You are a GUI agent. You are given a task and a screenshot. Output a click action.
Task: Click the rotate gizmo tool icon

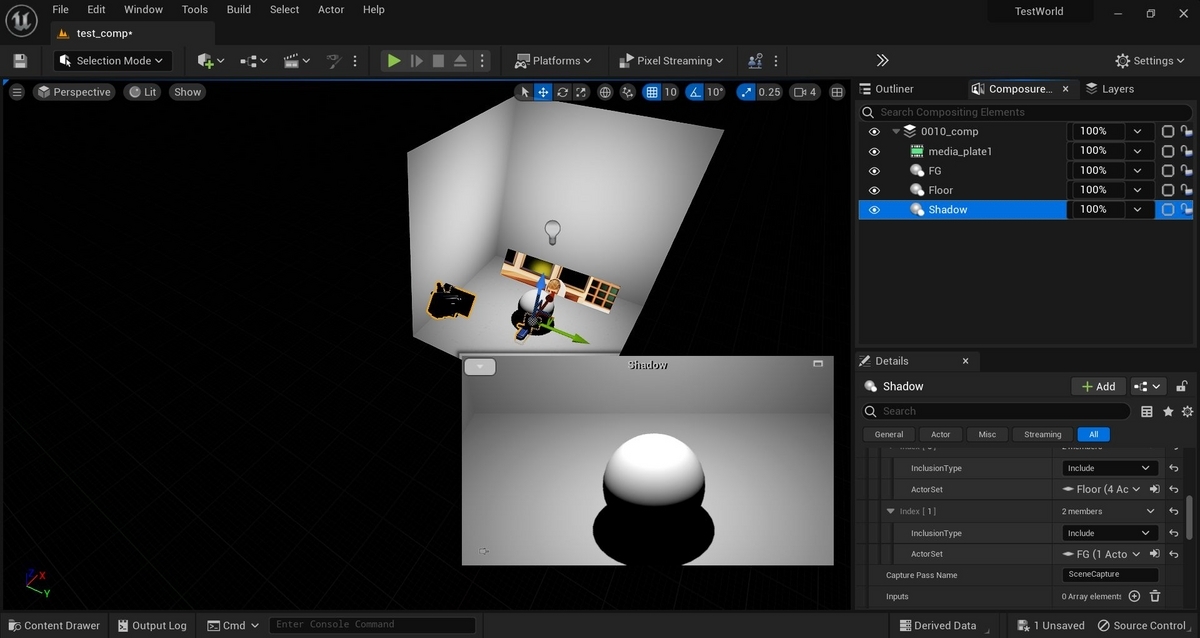click(x=563, y=92)
